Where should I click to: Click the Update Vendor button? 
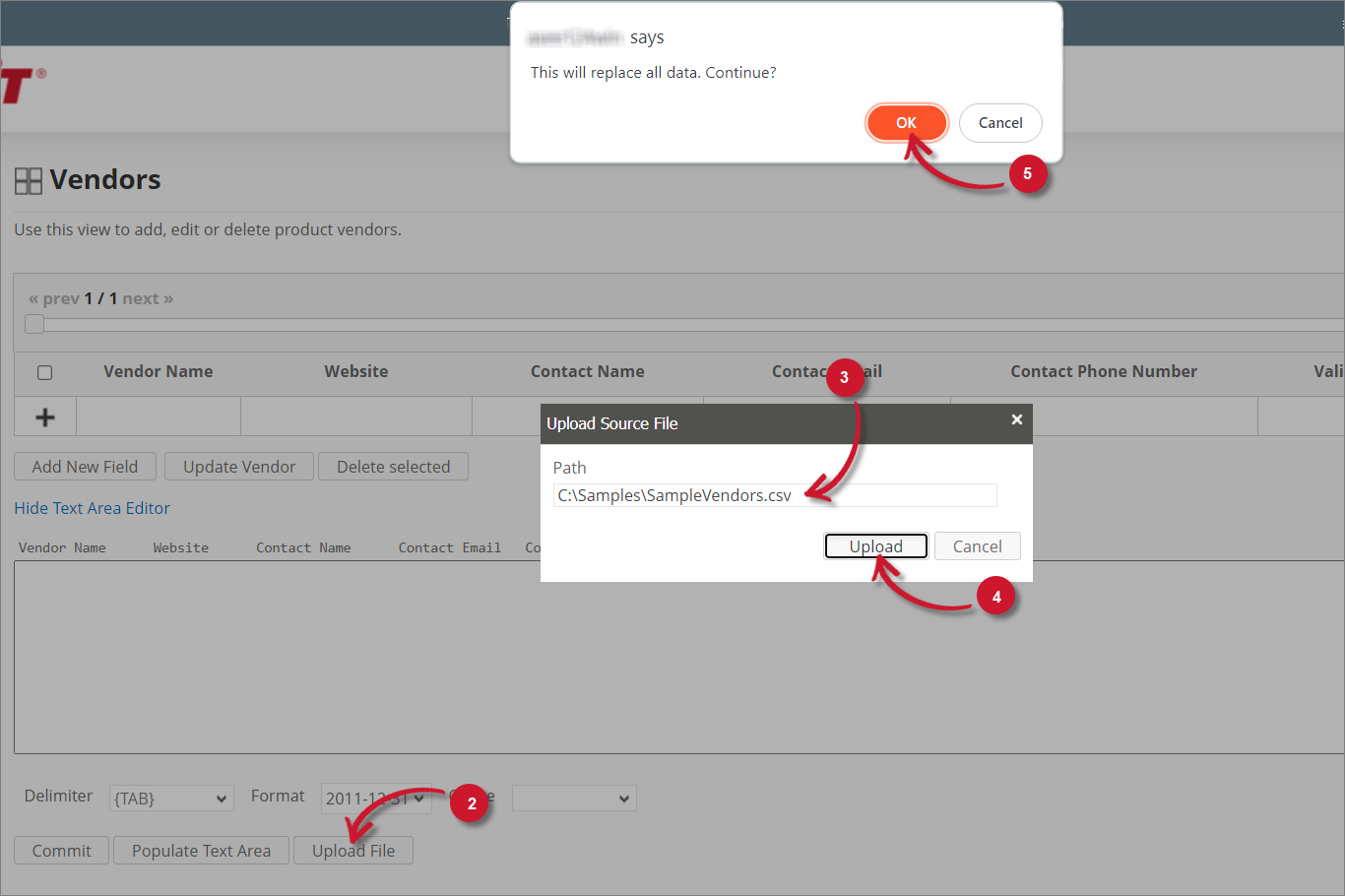(239, 467)
